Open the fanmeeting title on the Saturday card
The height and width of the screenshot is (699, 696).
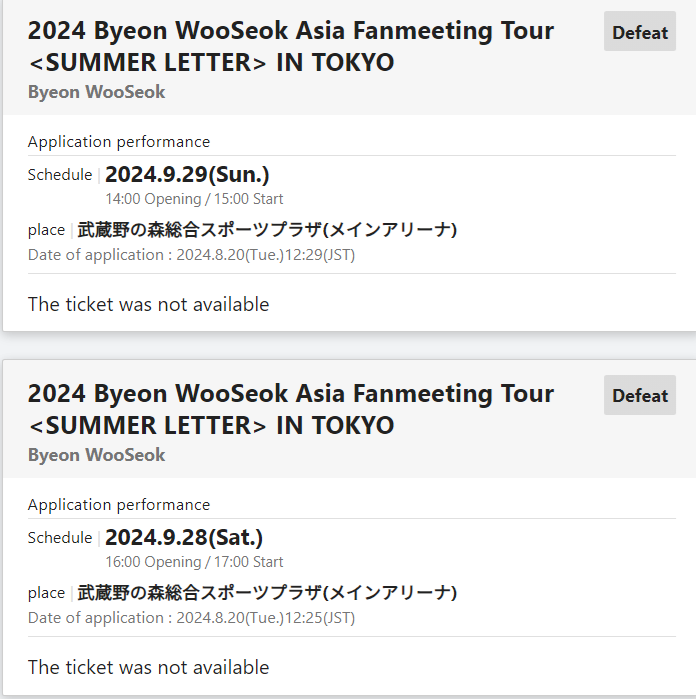[x=290, y=409]
